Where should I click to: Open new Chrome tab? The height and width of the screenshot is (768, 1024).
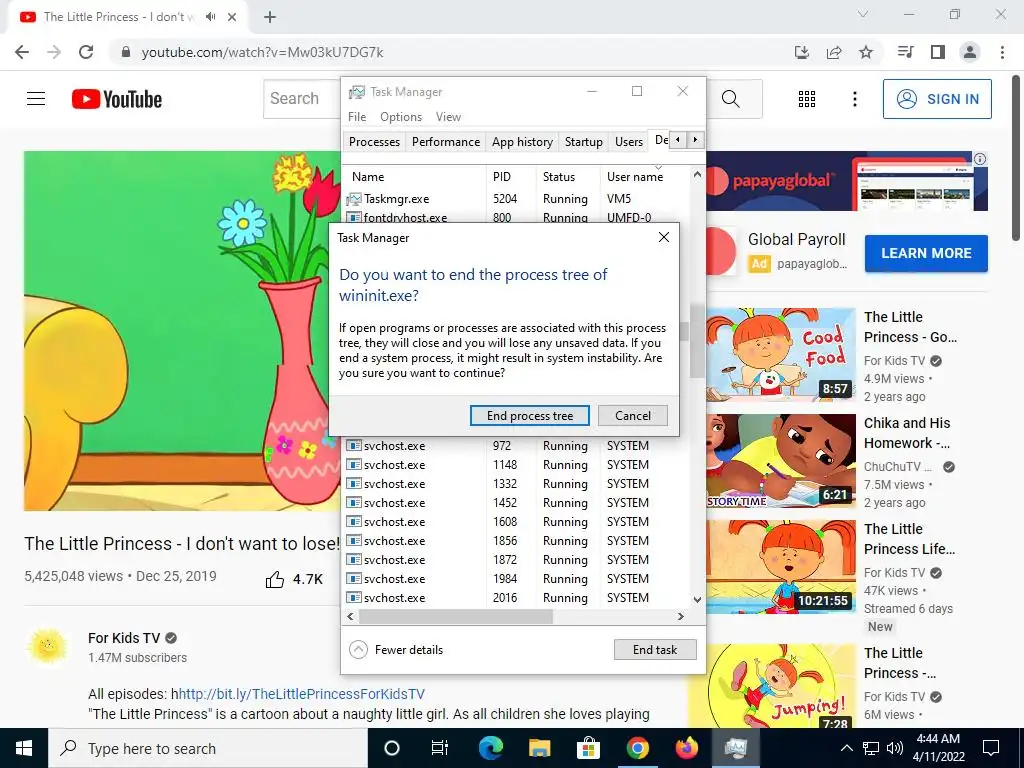270,17
